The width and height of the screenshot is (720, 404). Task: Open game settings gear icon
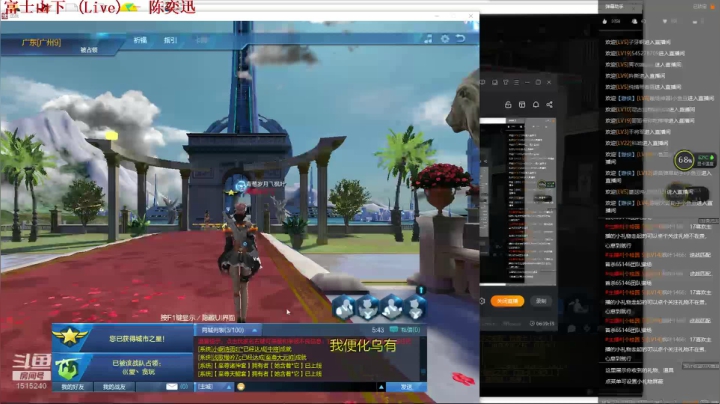[x=444, y=39]
